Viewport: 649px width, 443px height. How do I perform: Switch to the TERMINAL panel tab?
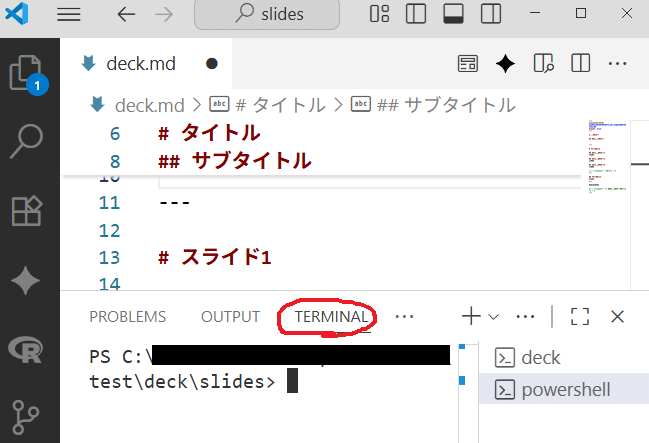[331, 317]
